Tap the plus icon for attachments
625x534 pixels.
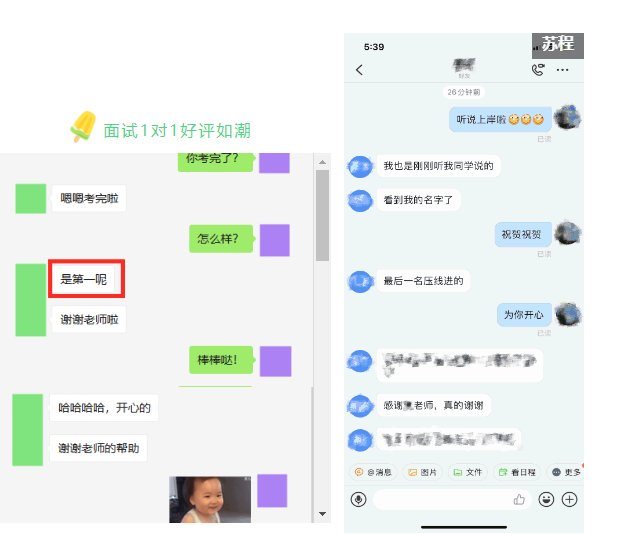pyautogui.click(x=570, y=499)
